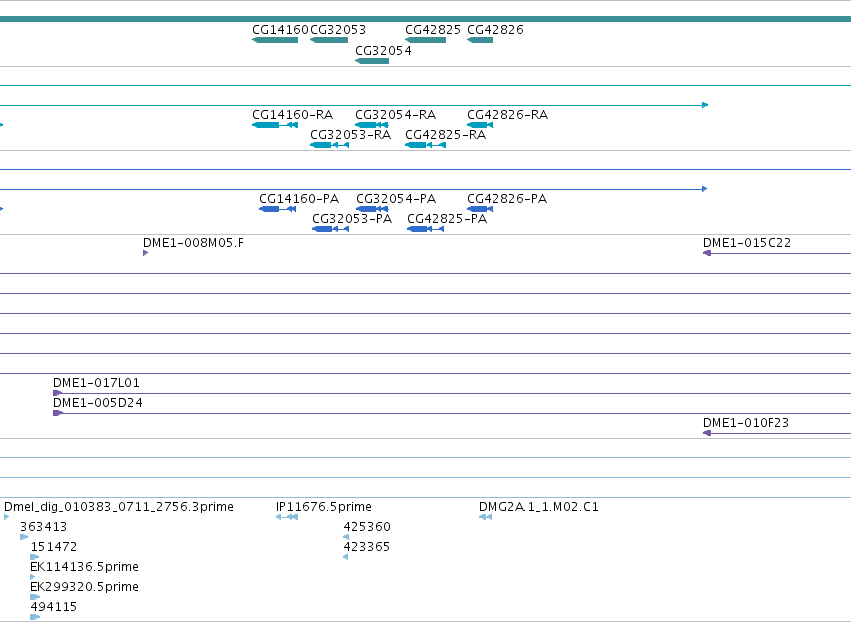
Task: Click the DME1-005D24 label
Action: 98,403
